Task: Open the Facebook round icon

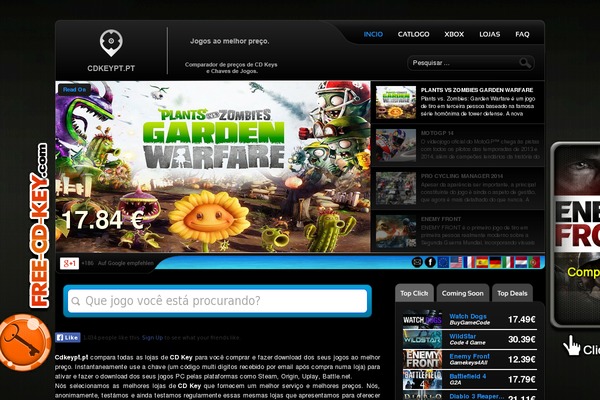Action: [430, 262]
